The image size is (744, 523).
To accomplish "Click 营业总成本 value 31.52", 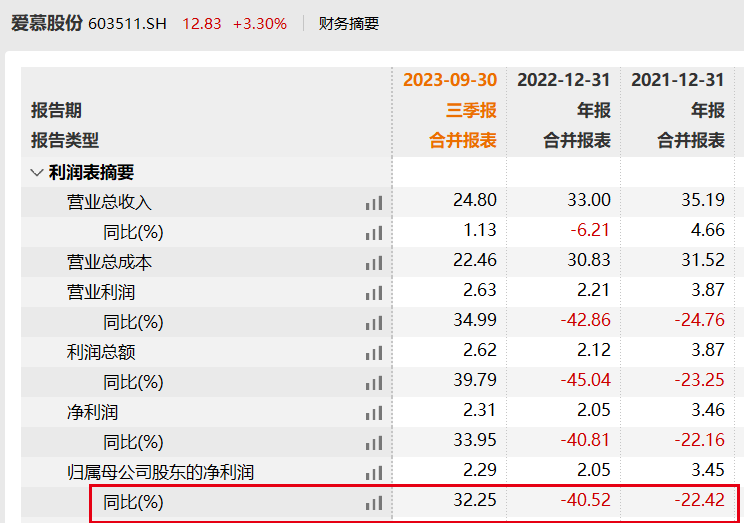I will (x=703, y=260).
